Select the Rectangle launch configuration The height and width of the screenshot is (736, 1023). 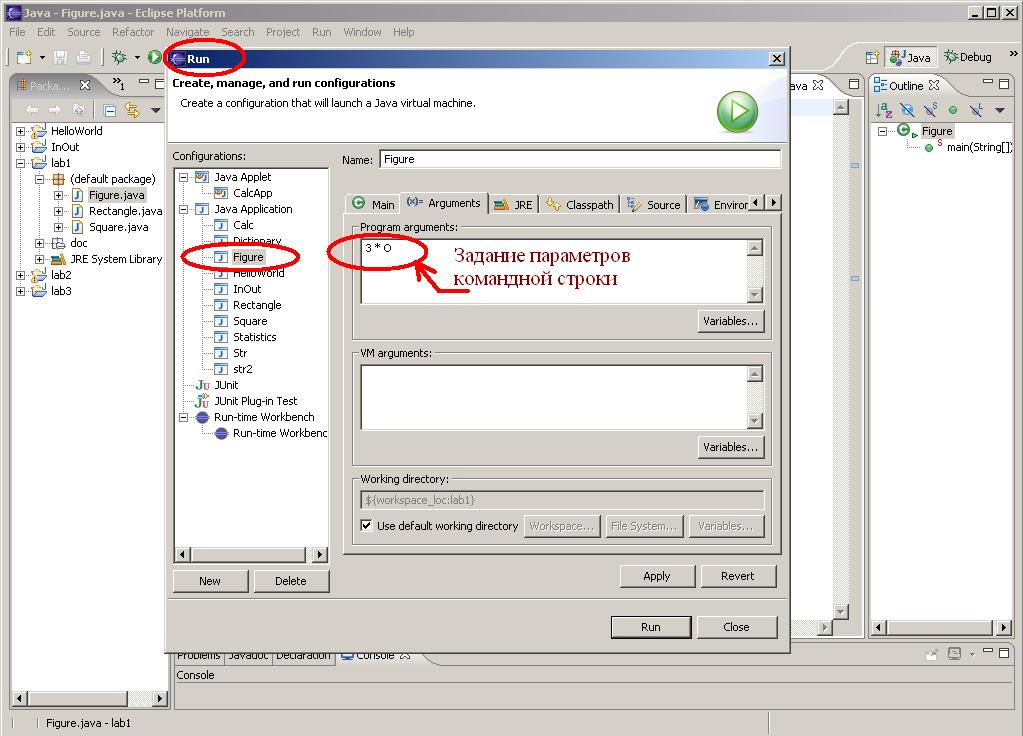pyautogui.click(x=257, y=305)
